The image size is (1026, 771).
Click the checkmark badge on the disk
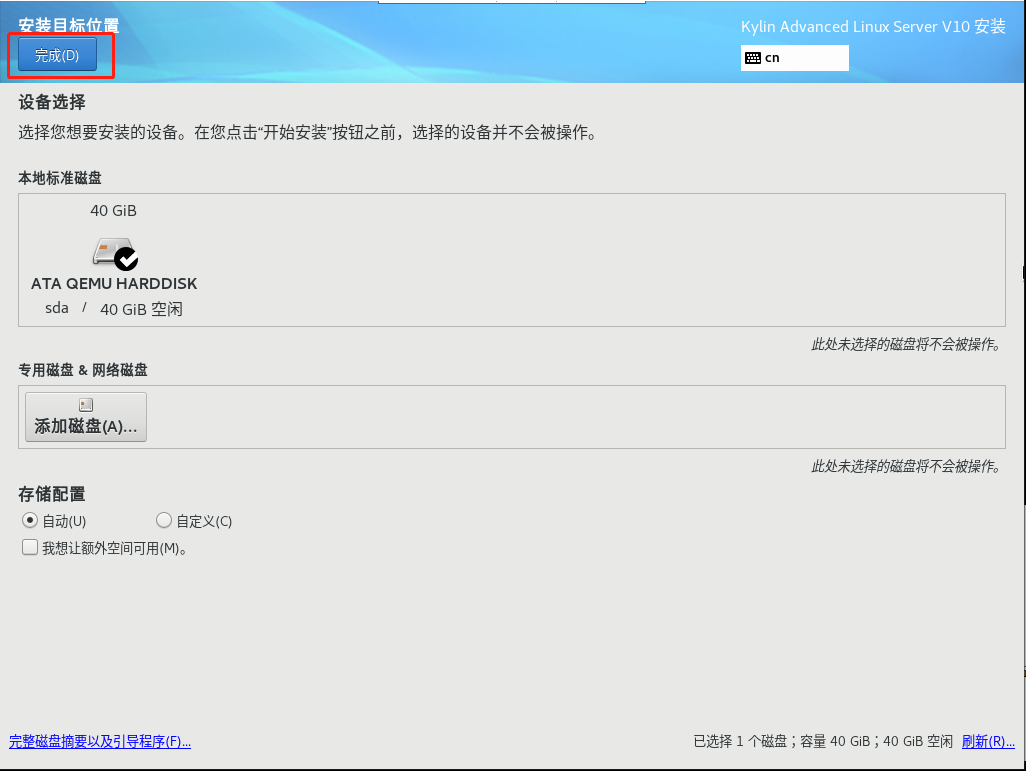click(127, 260)
